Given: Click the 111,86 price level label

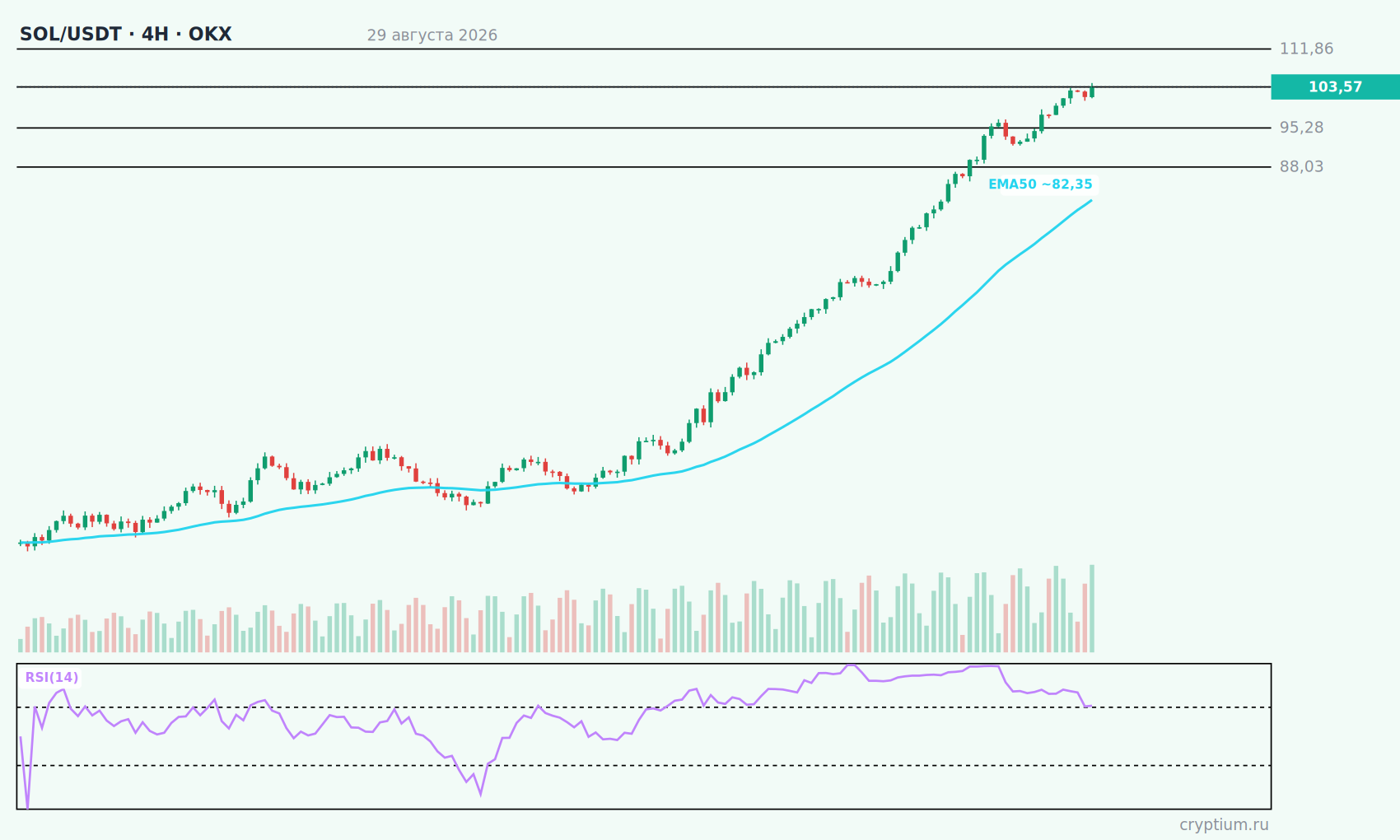Looking at the screenshot, I should pos(1306,49).
